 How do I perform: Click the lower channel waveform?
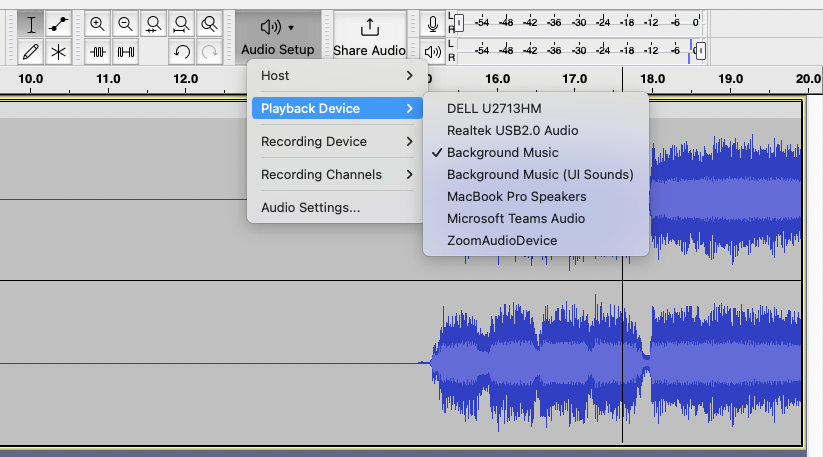(x=400, y=363)
